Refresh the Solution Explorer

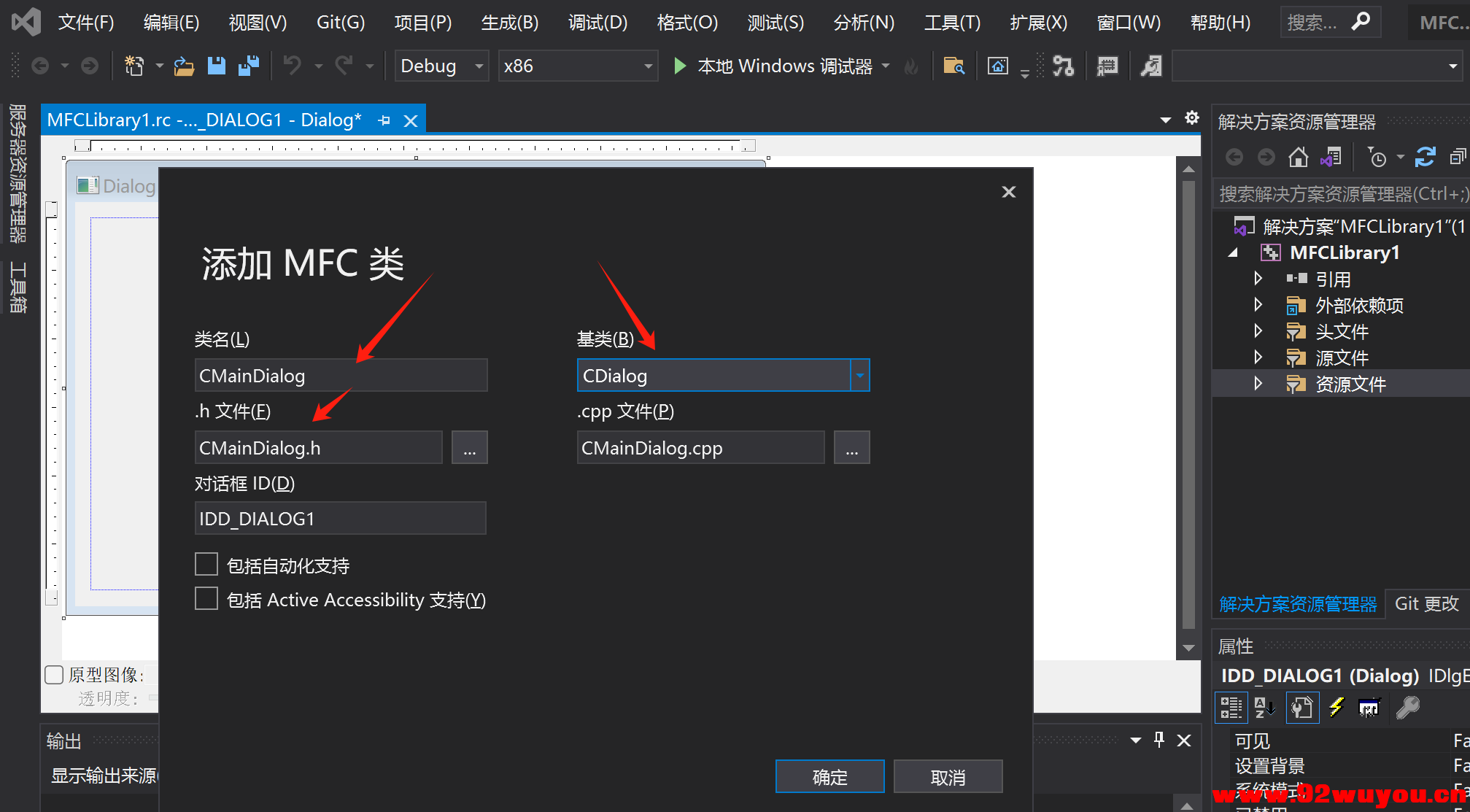pyautogui.click(x=1425, y=157)
